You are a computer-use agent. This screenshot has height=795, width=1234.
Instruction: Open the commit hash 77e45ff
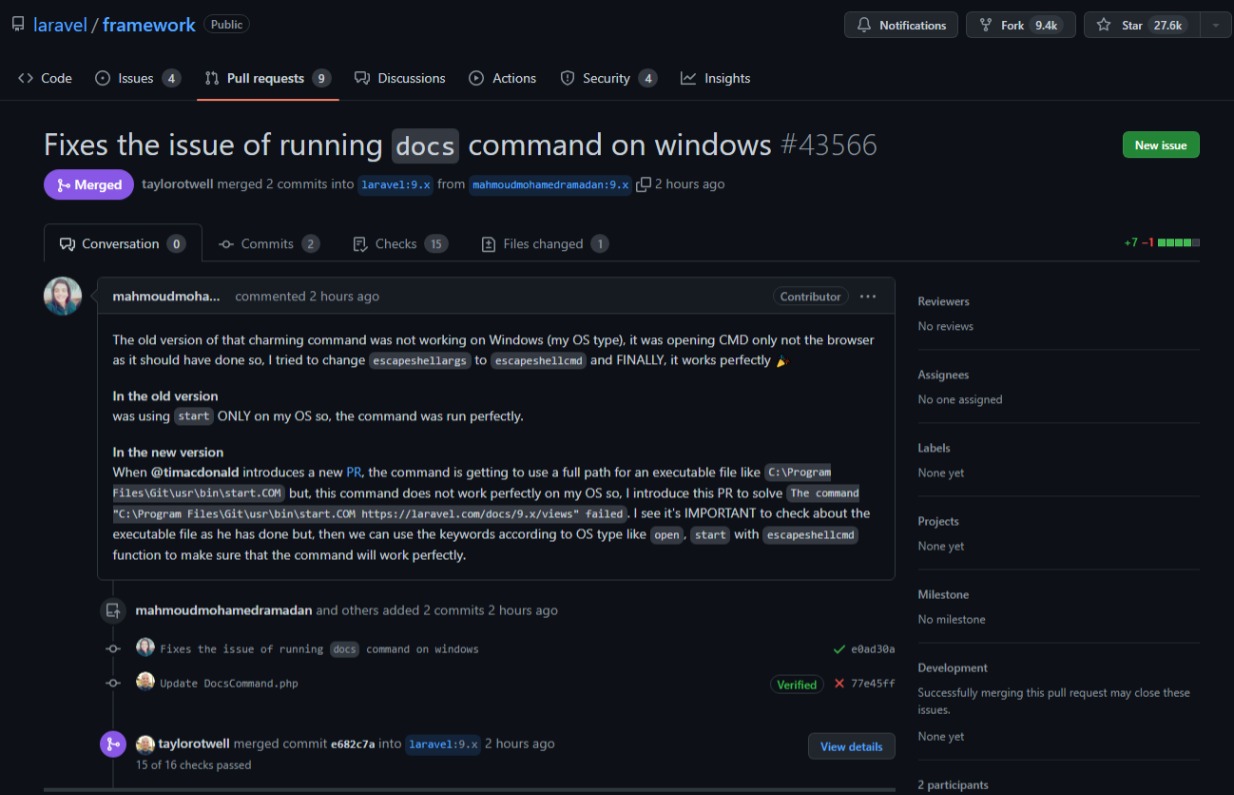point(873,684)
